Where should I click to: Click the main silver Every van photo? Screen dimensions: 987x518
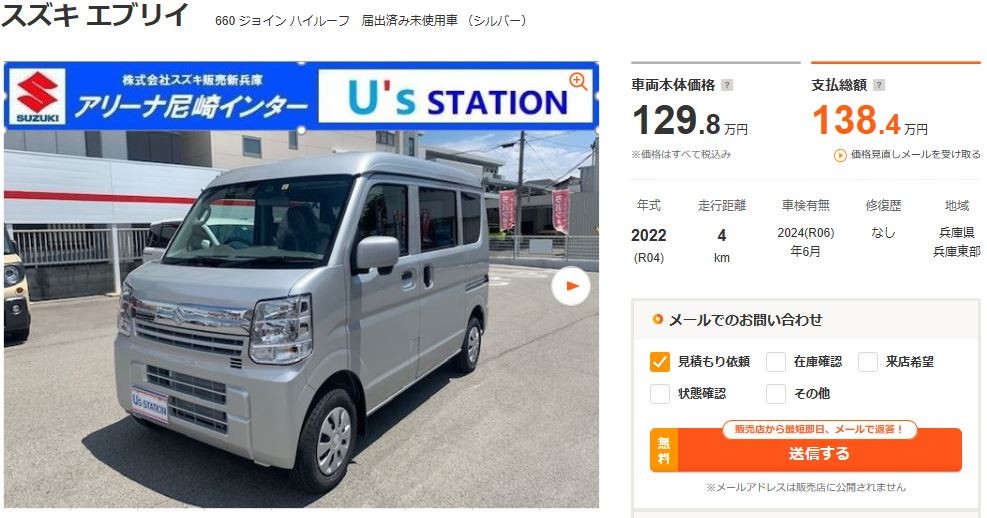pyautogui.click(x=301, y=319)
